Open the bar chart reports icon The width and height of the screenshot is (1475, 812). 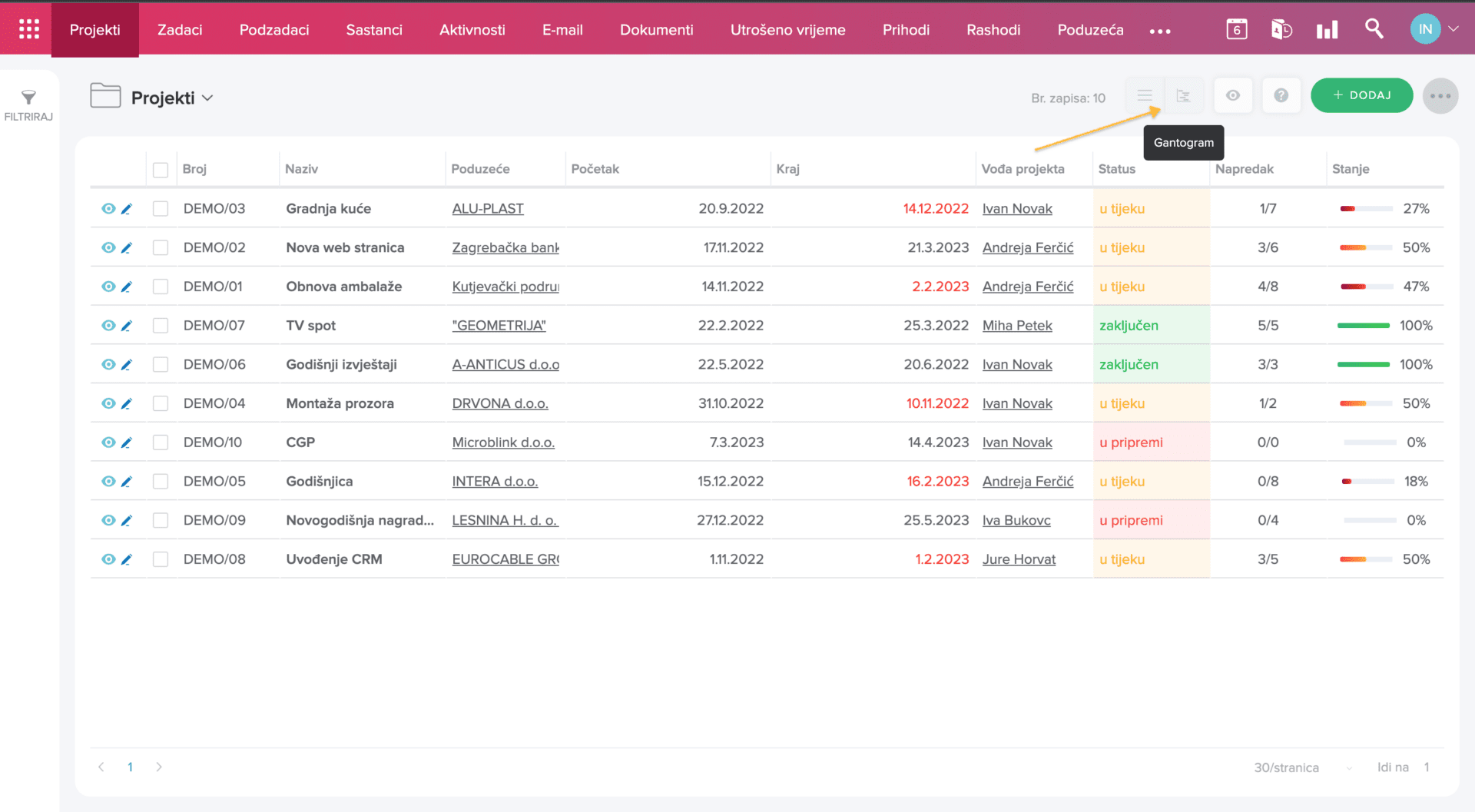[x=1327, y=30]
